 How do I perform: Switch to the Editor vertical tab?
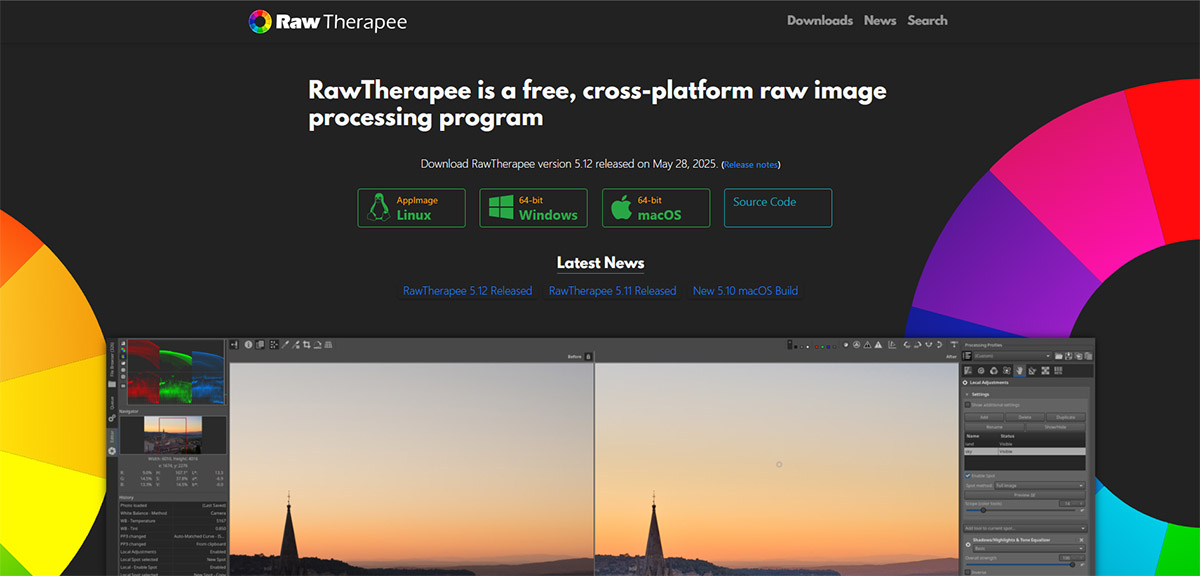click(112, 443)
